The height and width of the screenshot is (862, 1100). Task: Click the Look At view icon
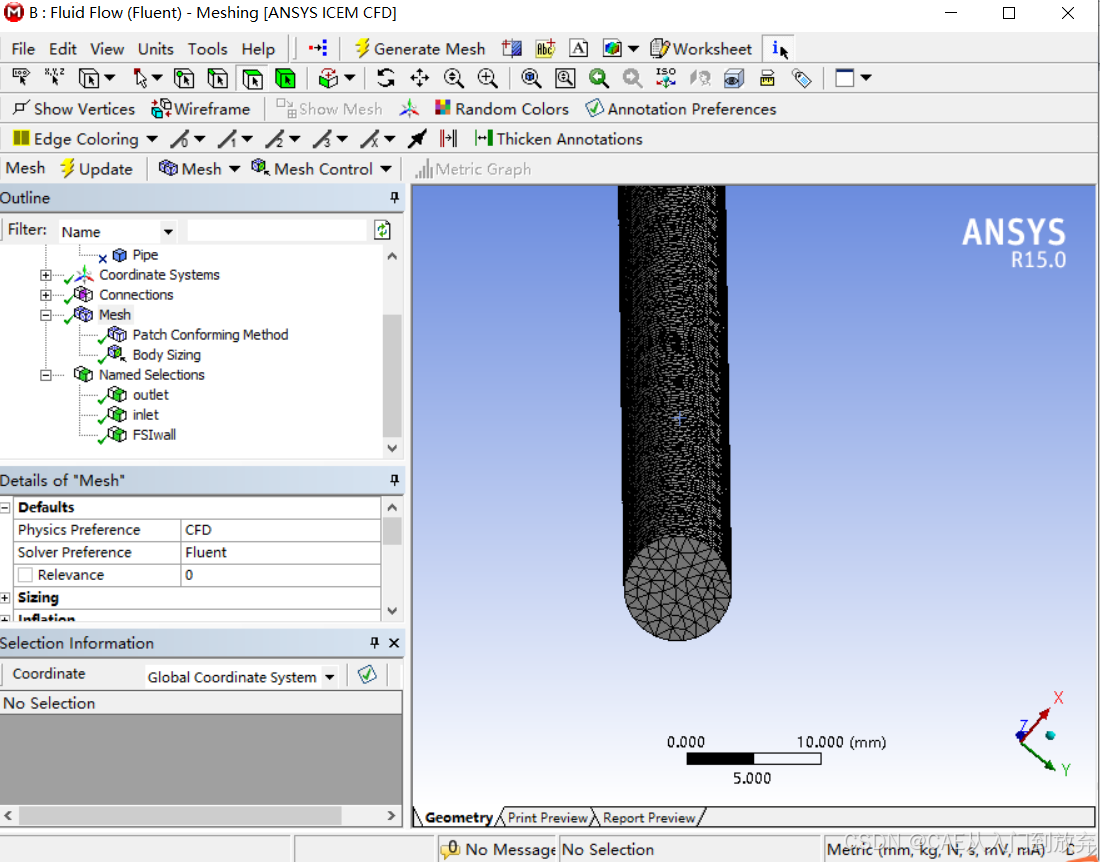[x=734, y=78]
